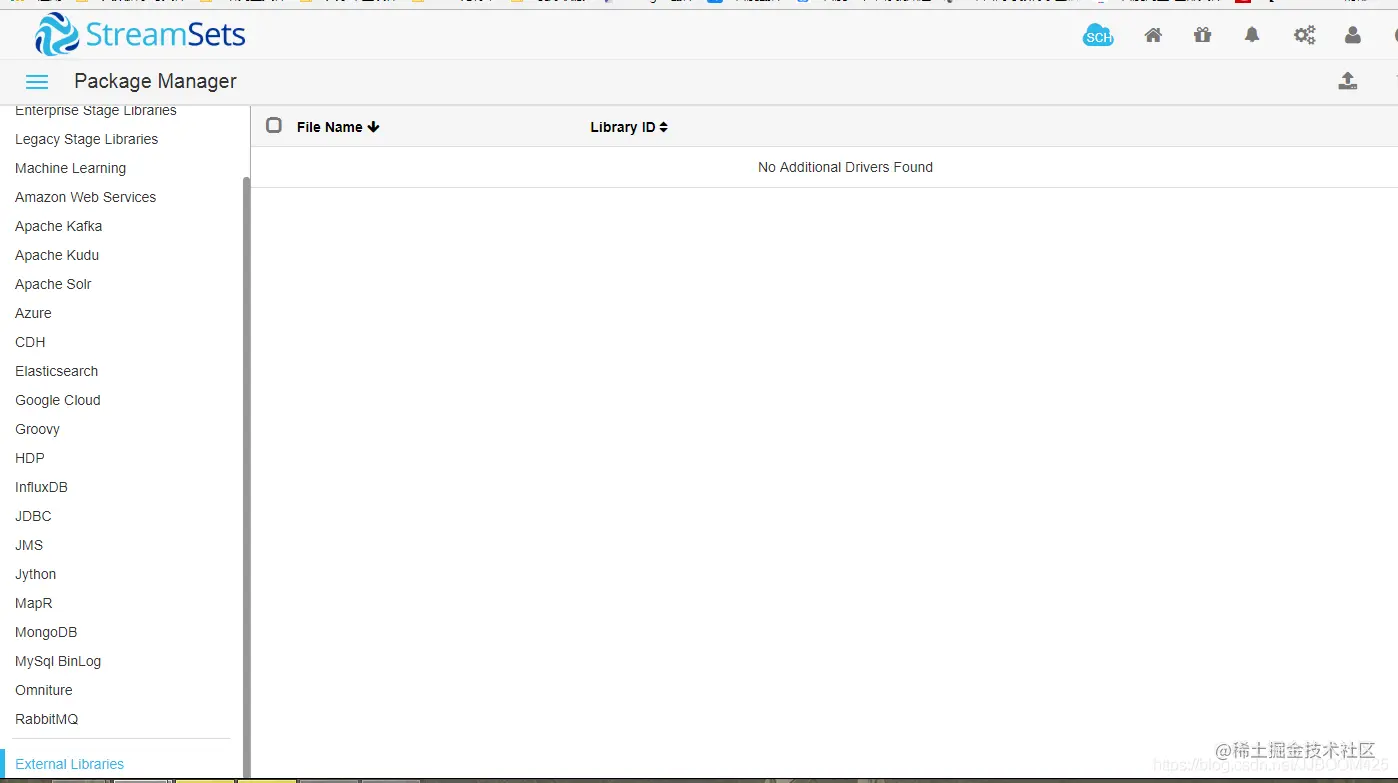
Task: Select Jython category
Action: (x=35, y=574)
